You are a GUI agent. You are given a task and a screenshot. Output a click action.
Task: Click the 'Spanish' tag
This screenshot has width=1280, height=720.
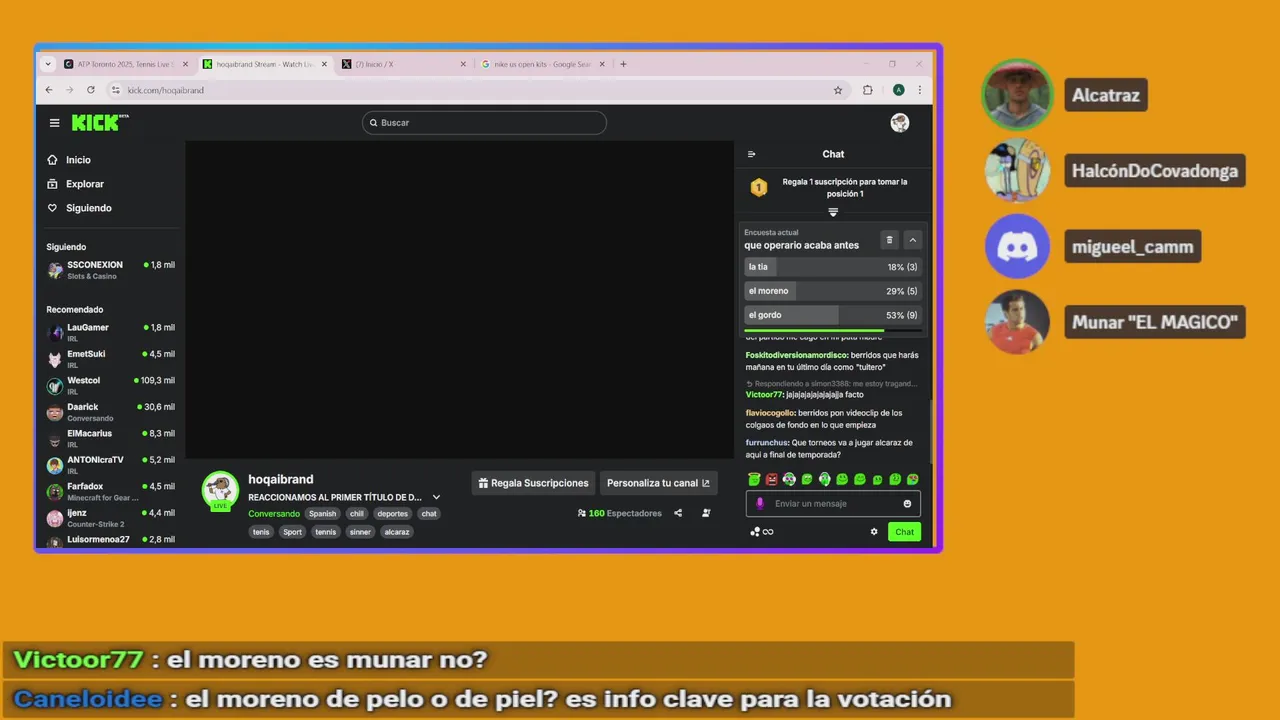(322, 514)
